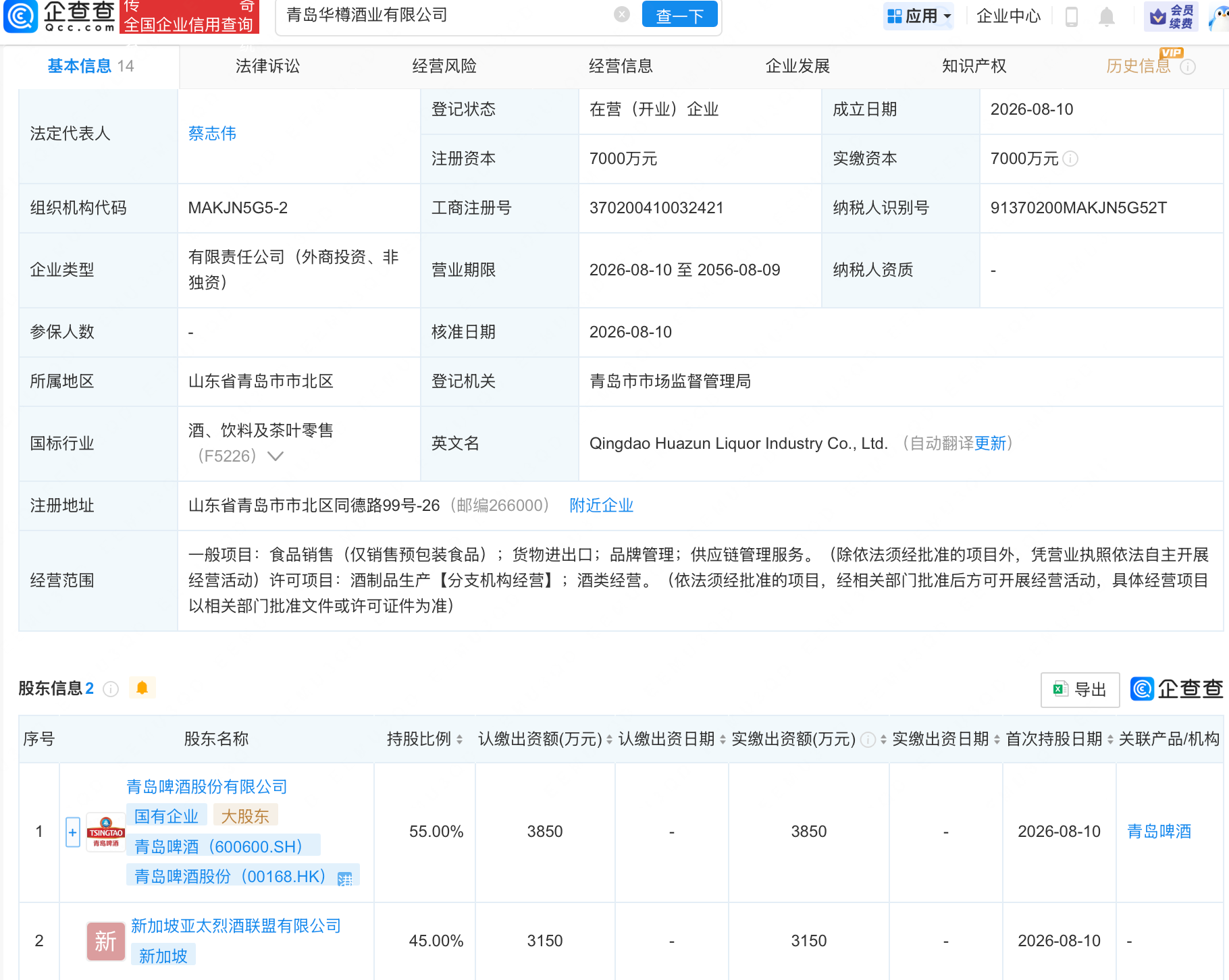Open the 应用 dropdown menu
The image size is (1229, 980).
920,16
